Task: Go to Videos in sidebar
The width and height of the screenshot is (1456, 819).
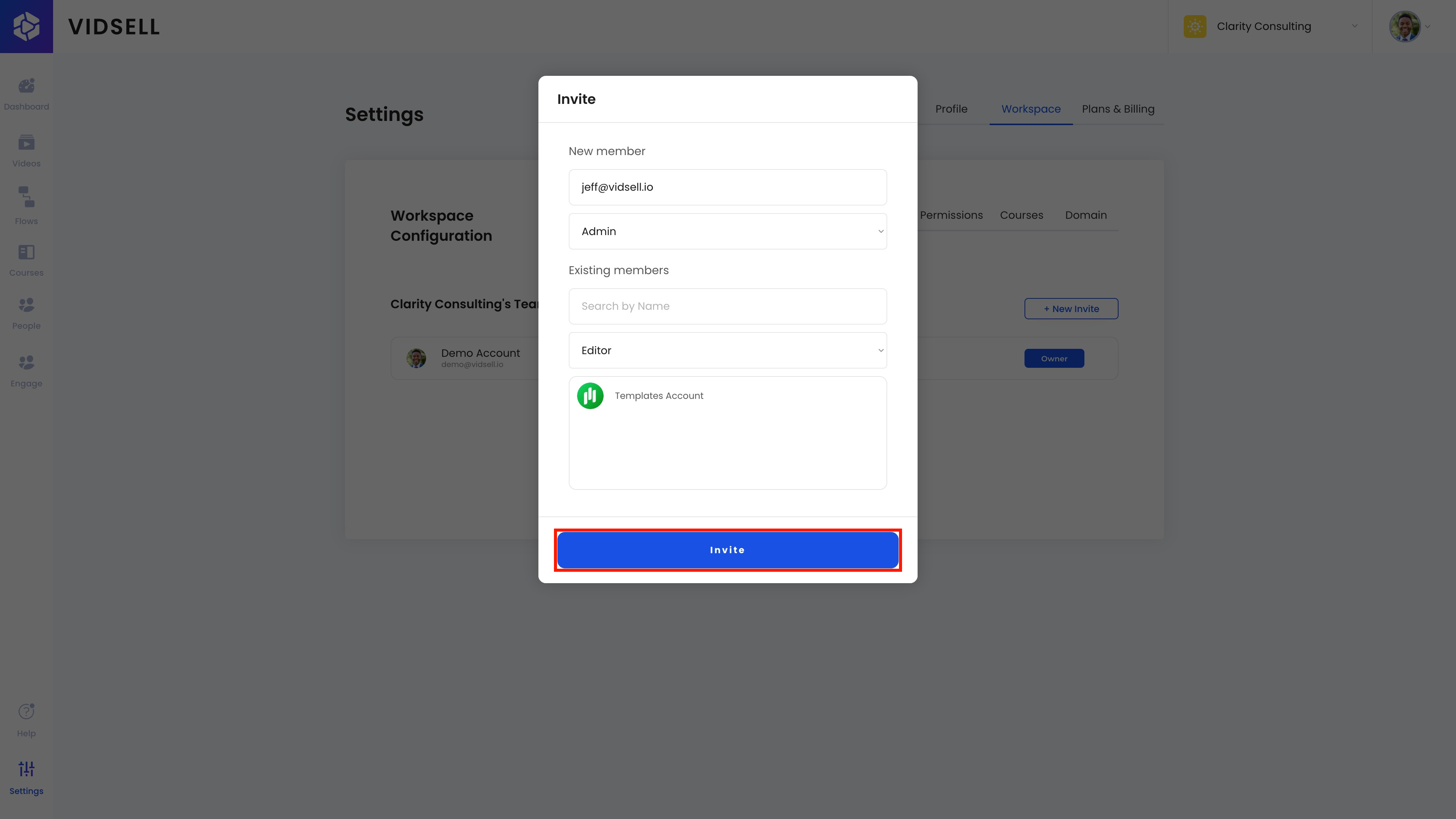Action: pos(26,143)
